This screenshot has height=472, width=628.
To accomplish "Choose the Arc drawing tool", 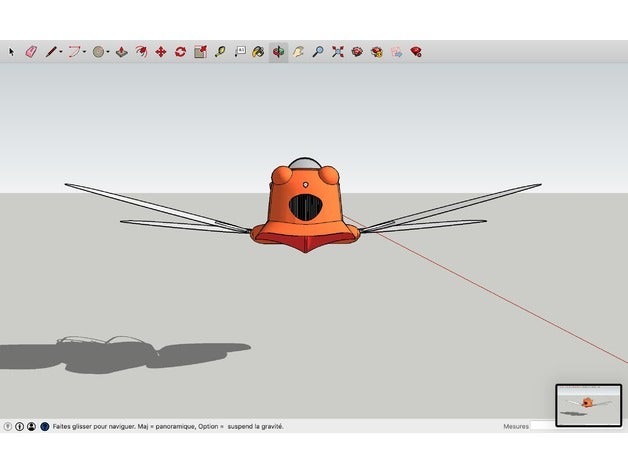I will pos(73,51).
